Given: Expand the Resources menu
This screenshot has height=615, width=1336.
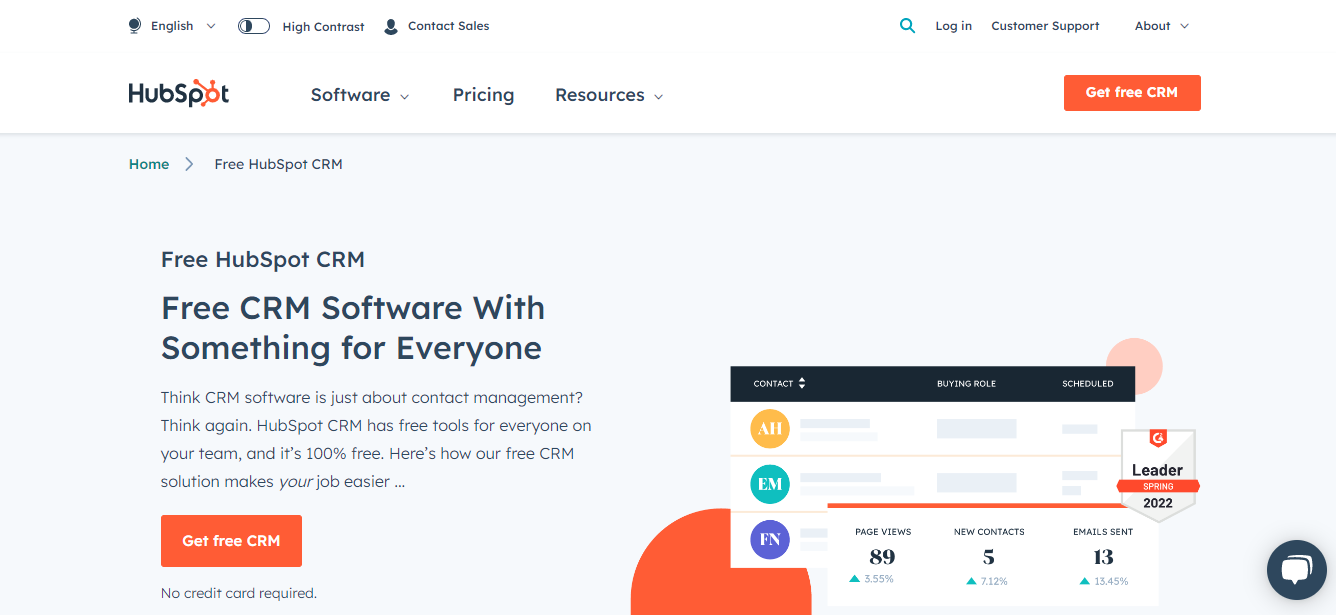Looking at the screenshot, I should pos(609,95).
